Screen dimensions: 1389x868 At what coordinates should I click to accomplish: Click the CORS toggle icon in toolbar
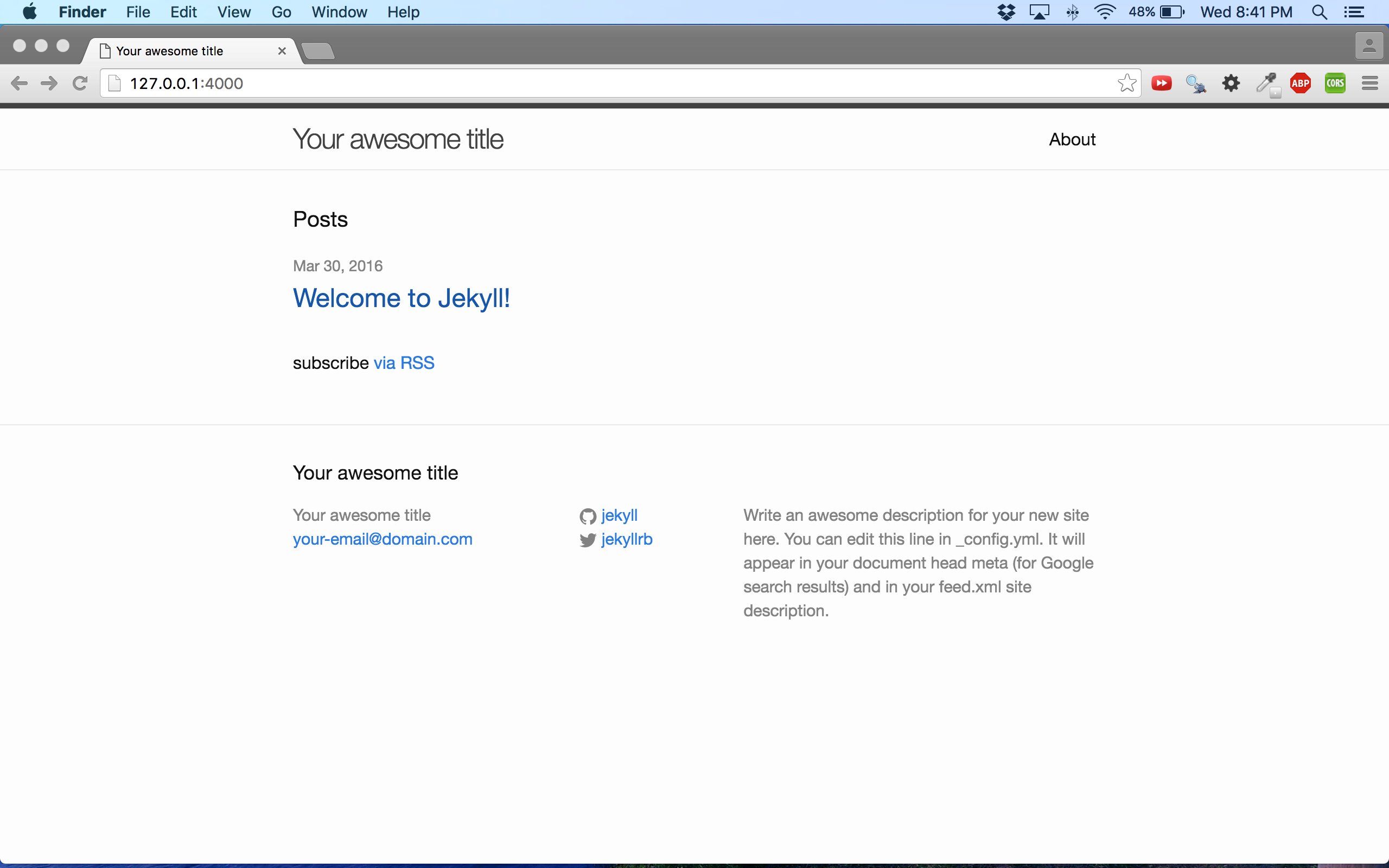click(1334, 83)
